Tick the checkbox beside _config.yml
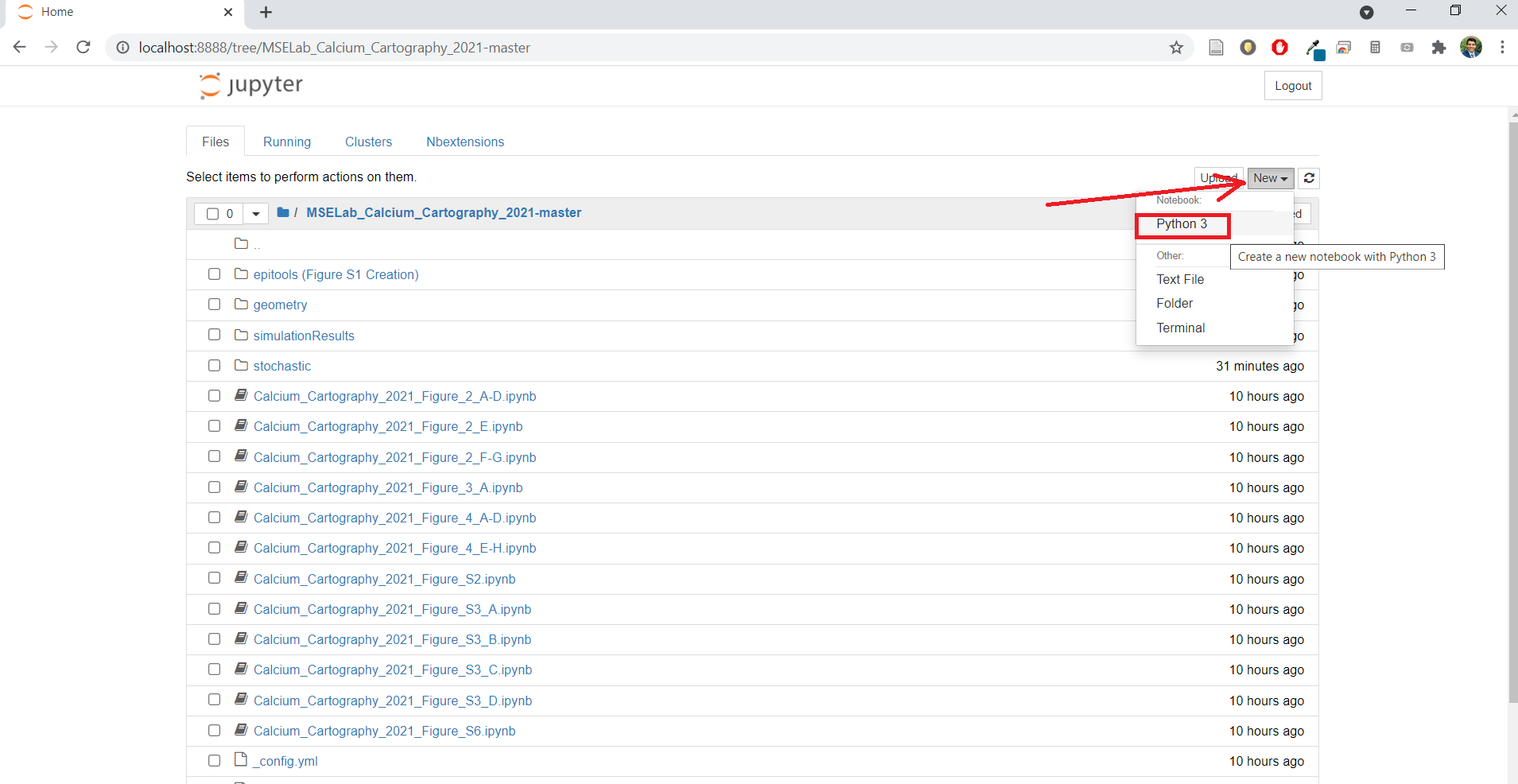Viewport: 1518px width, 784px height. [214, 761]
